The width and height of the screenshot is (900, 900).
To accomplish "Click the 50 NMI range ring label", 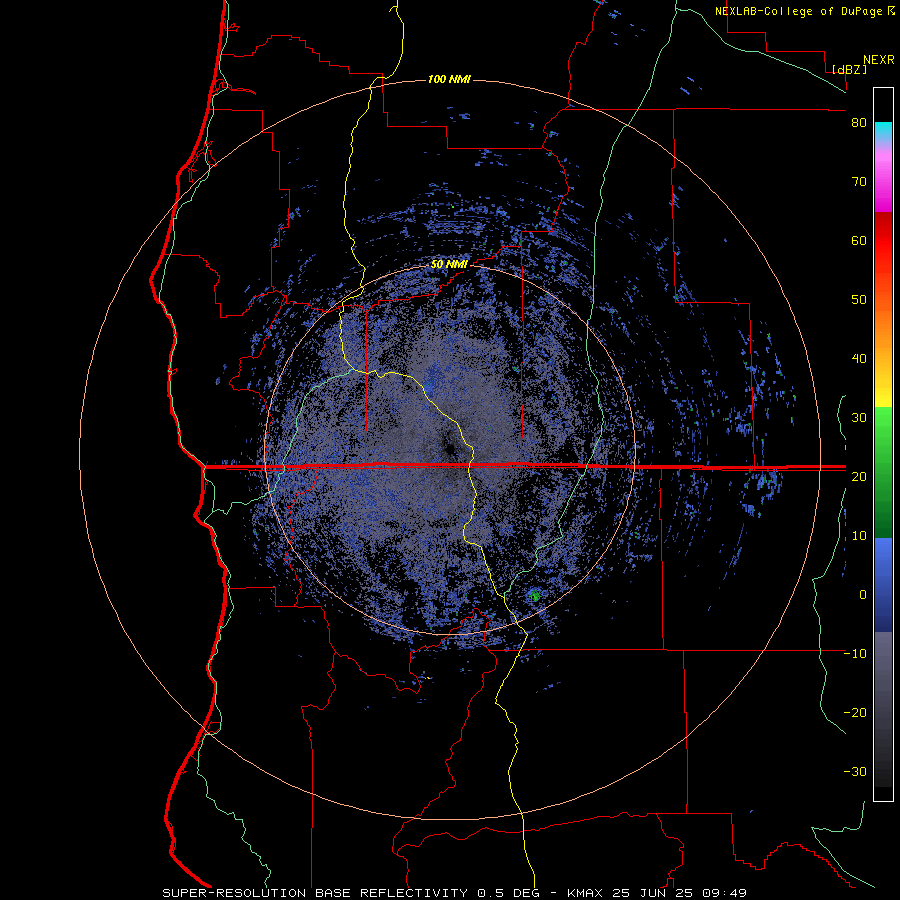I will coord(449,265).
